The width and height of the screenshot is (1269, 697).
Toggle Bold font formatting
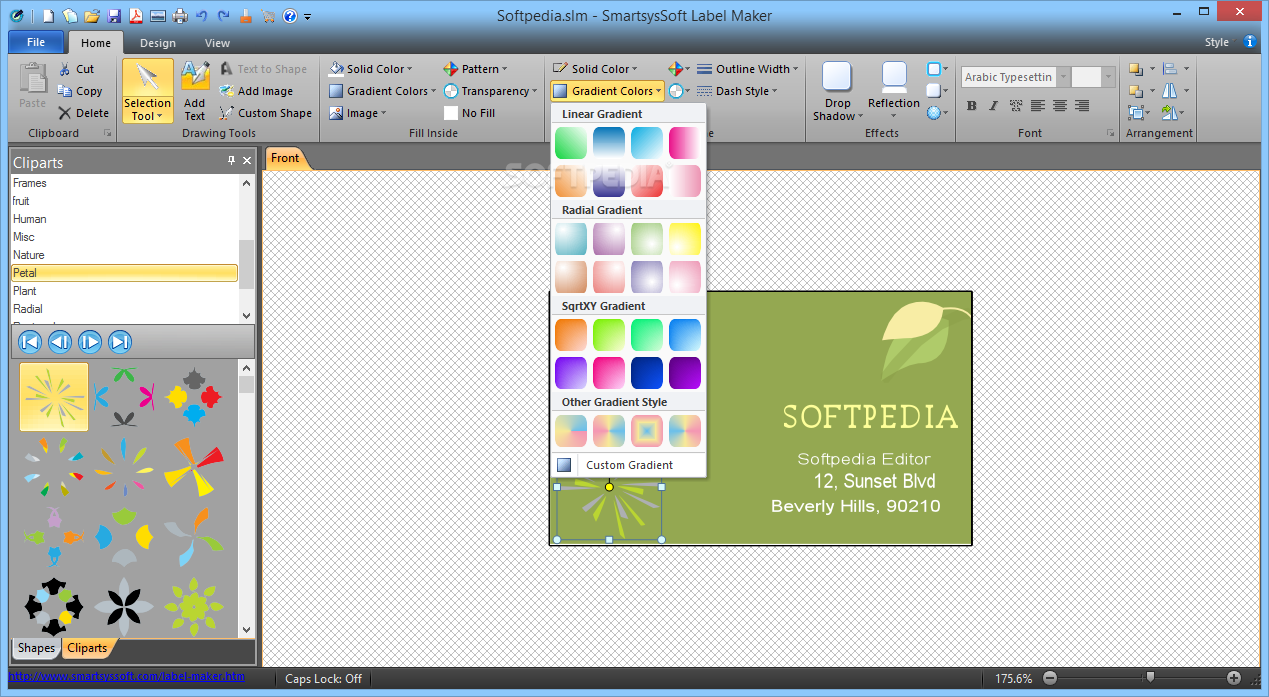pyautogui.click(x=972, y=106)
